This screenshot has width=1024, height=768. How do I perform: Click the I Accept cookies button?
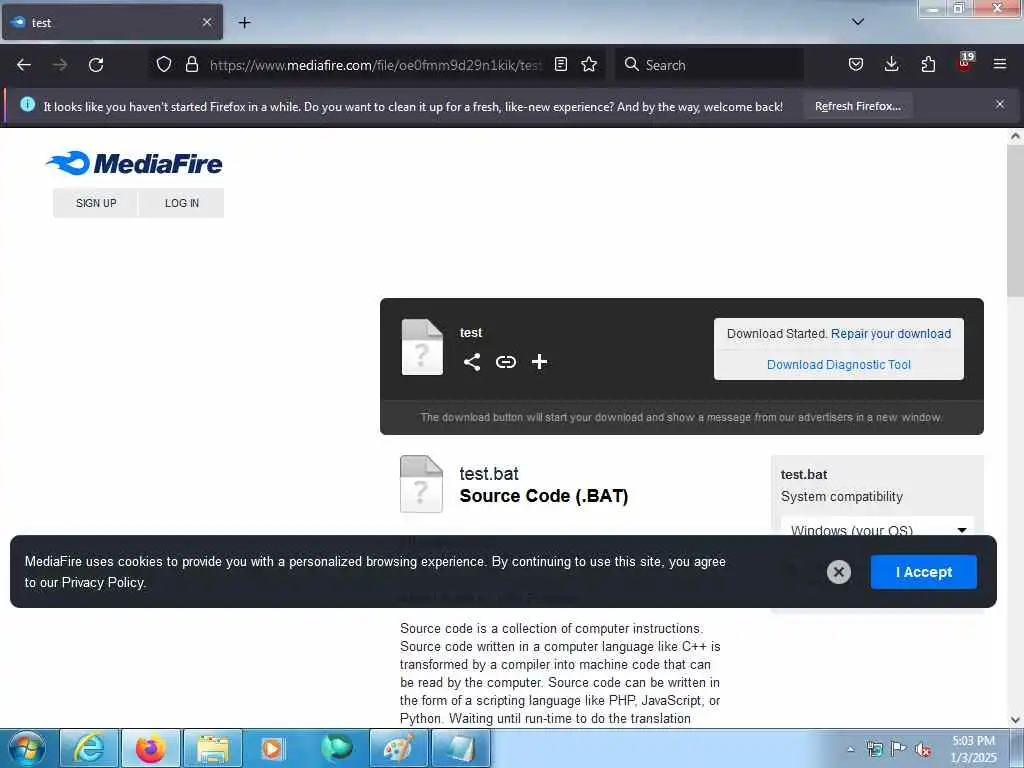tap(923, 572)
